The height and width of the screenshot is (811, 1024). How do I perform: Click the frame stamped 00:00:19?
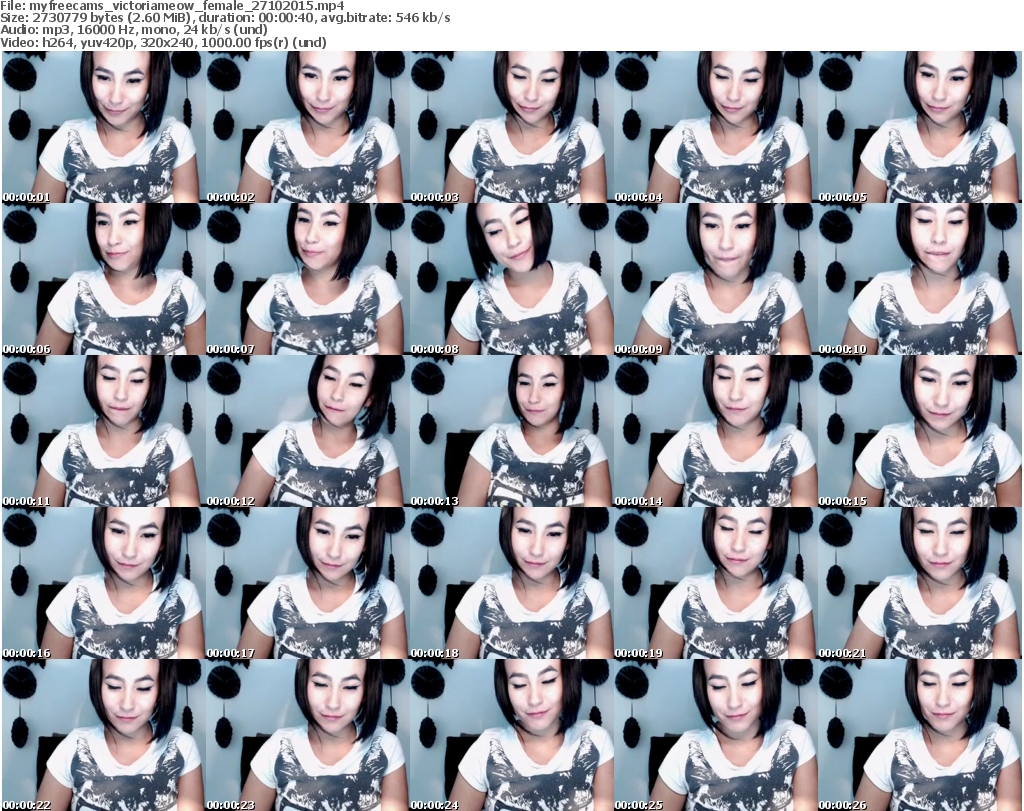click(x=716, y=583)
